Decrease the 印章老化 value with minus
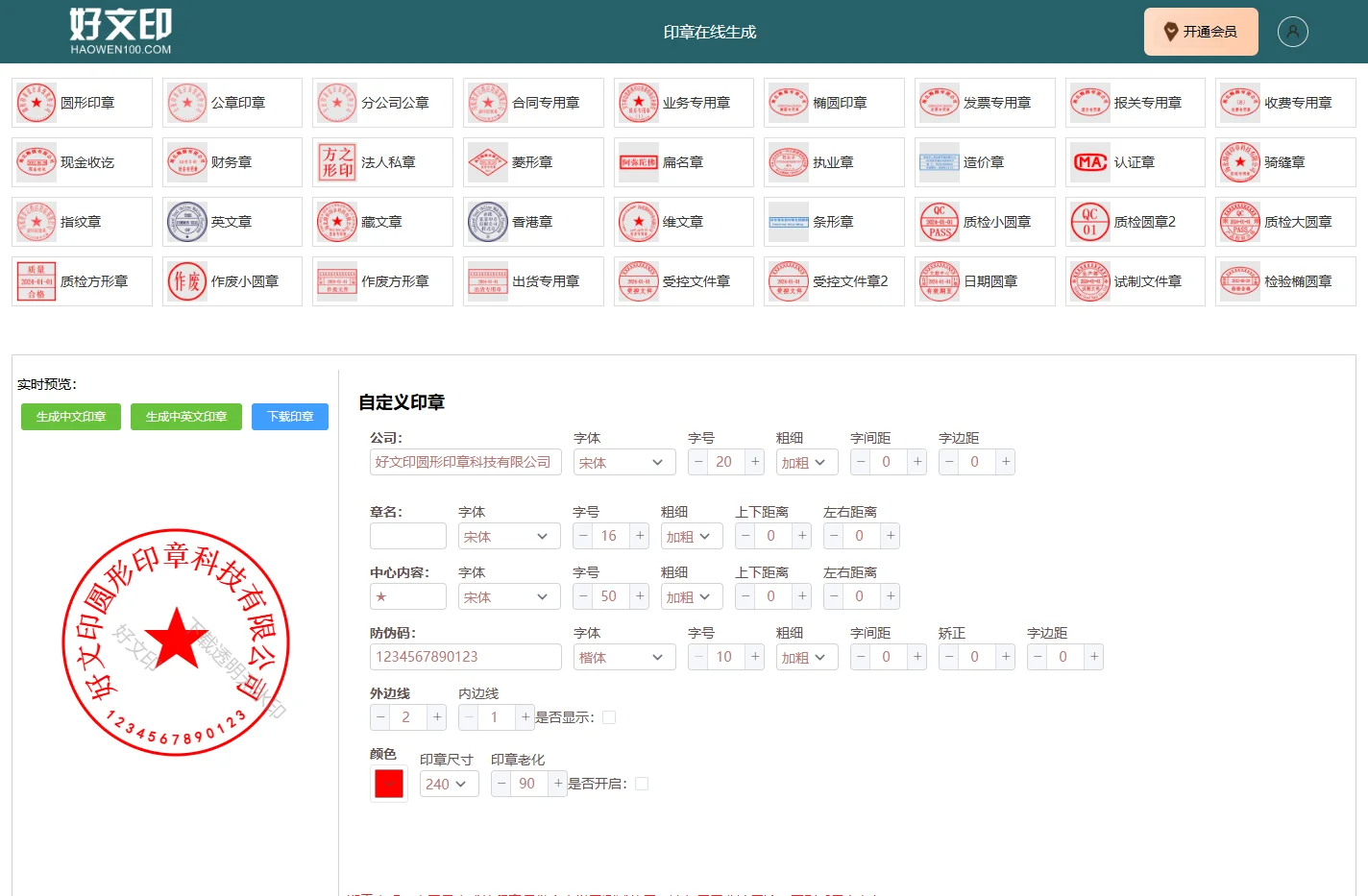Image resolution: width=1368 pixels, height=896 pixels. tap(501, 784)
